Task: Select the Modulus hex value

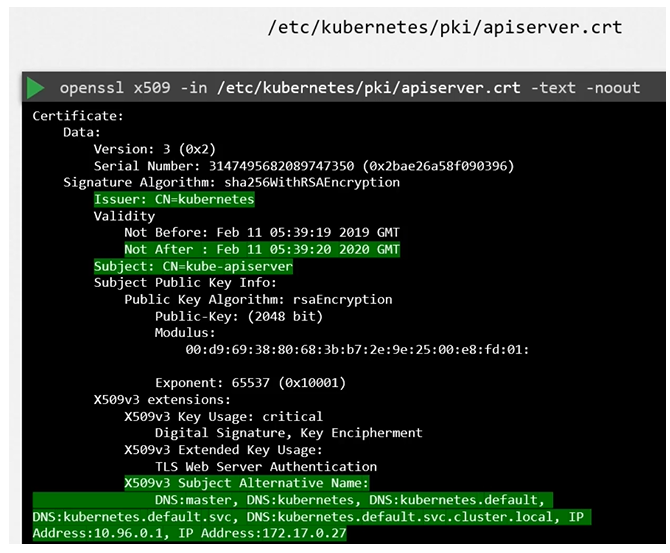Action: [x=357, y=350]
